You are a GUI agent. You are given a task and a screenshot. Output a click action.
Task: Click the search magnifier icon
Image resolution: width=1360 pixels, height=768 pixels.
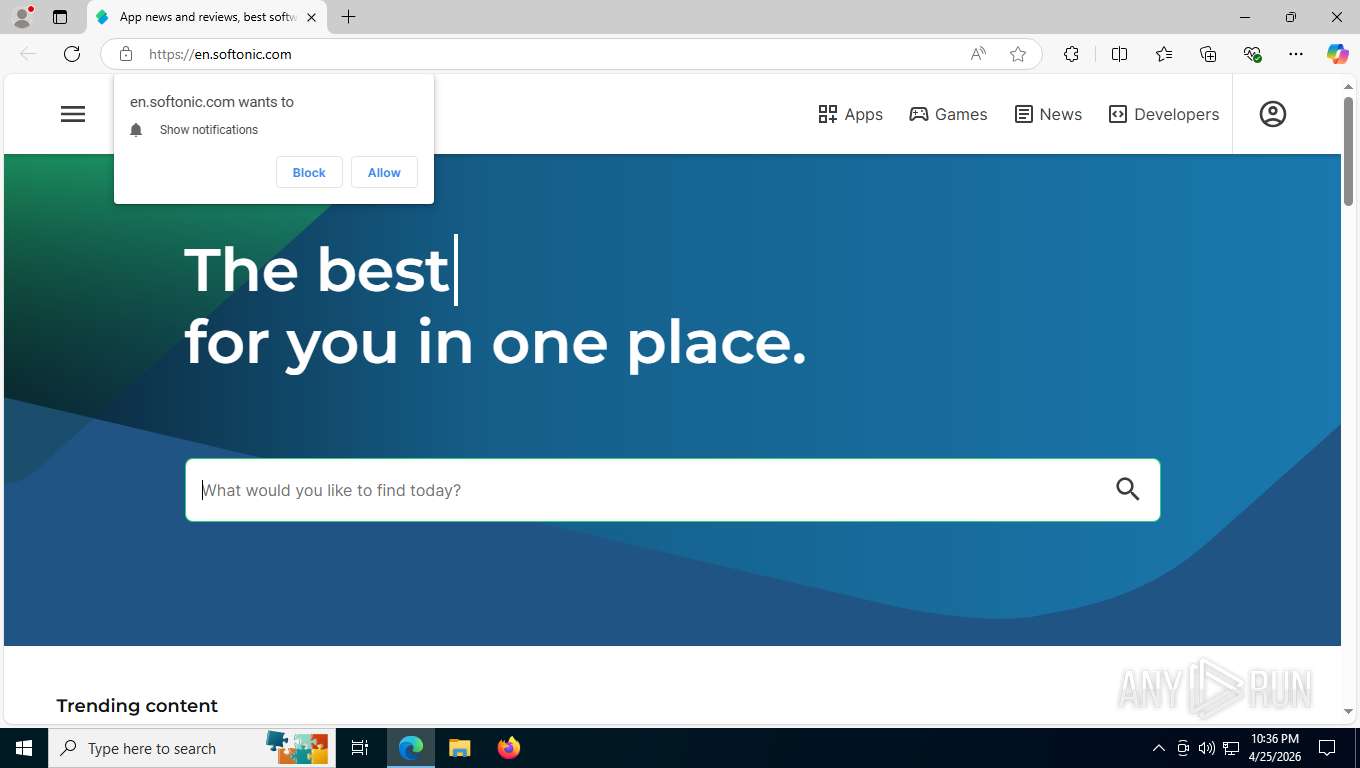1128,489
